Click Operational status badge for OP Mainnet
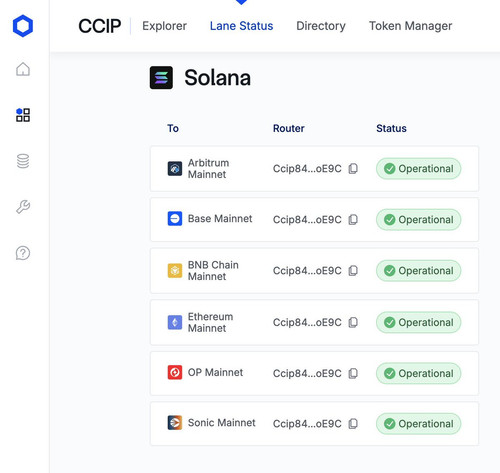The image size is (500, 473). (x=419, y=373)
